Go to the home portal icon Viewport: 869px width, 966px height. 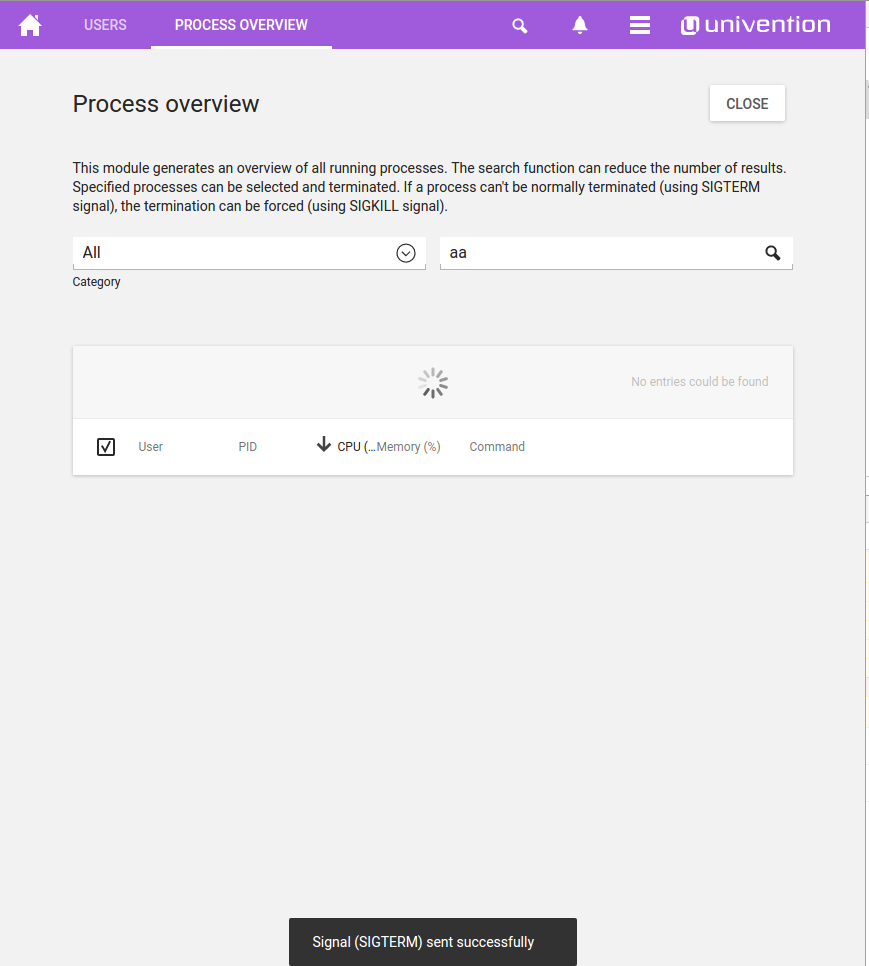pos(30,25)
